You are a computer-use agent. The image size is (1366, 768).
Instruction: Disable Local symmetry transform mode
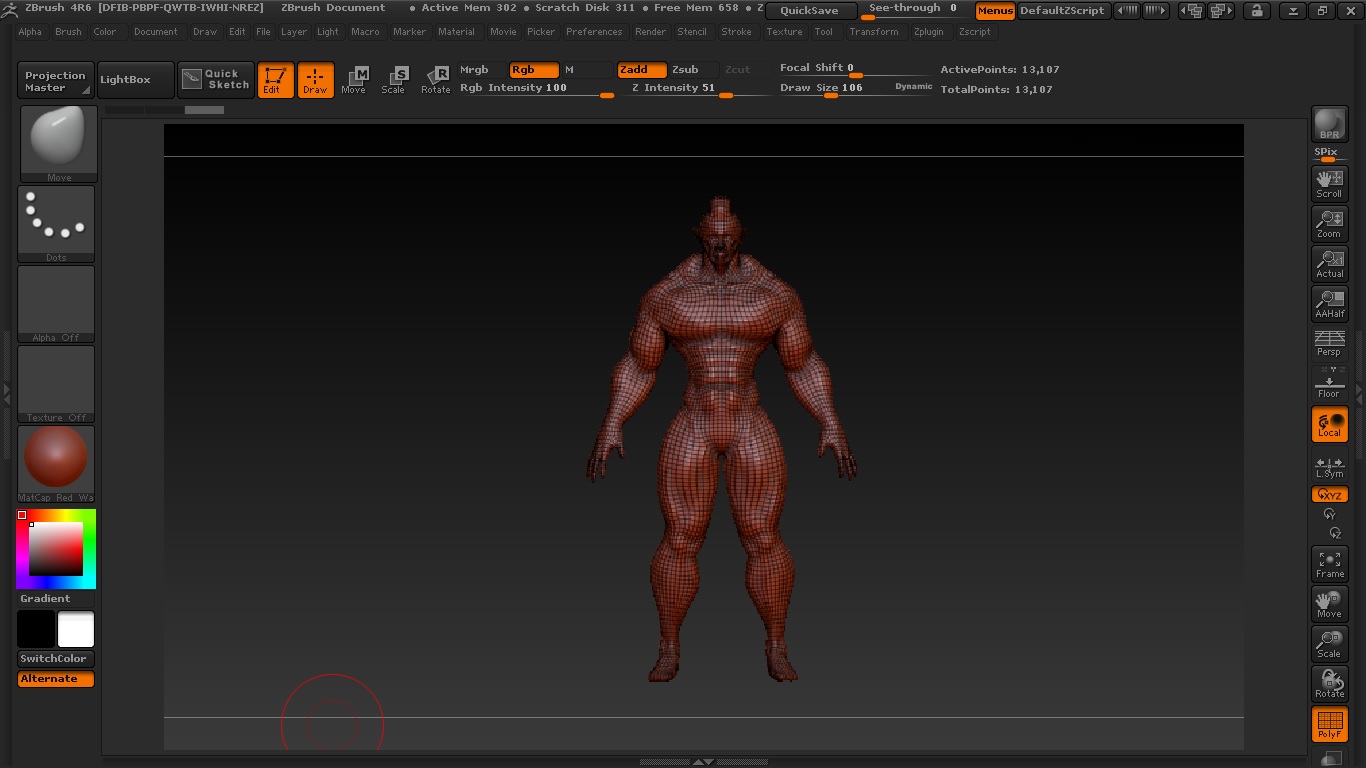pyautogui.click(x=1329, y=424)
